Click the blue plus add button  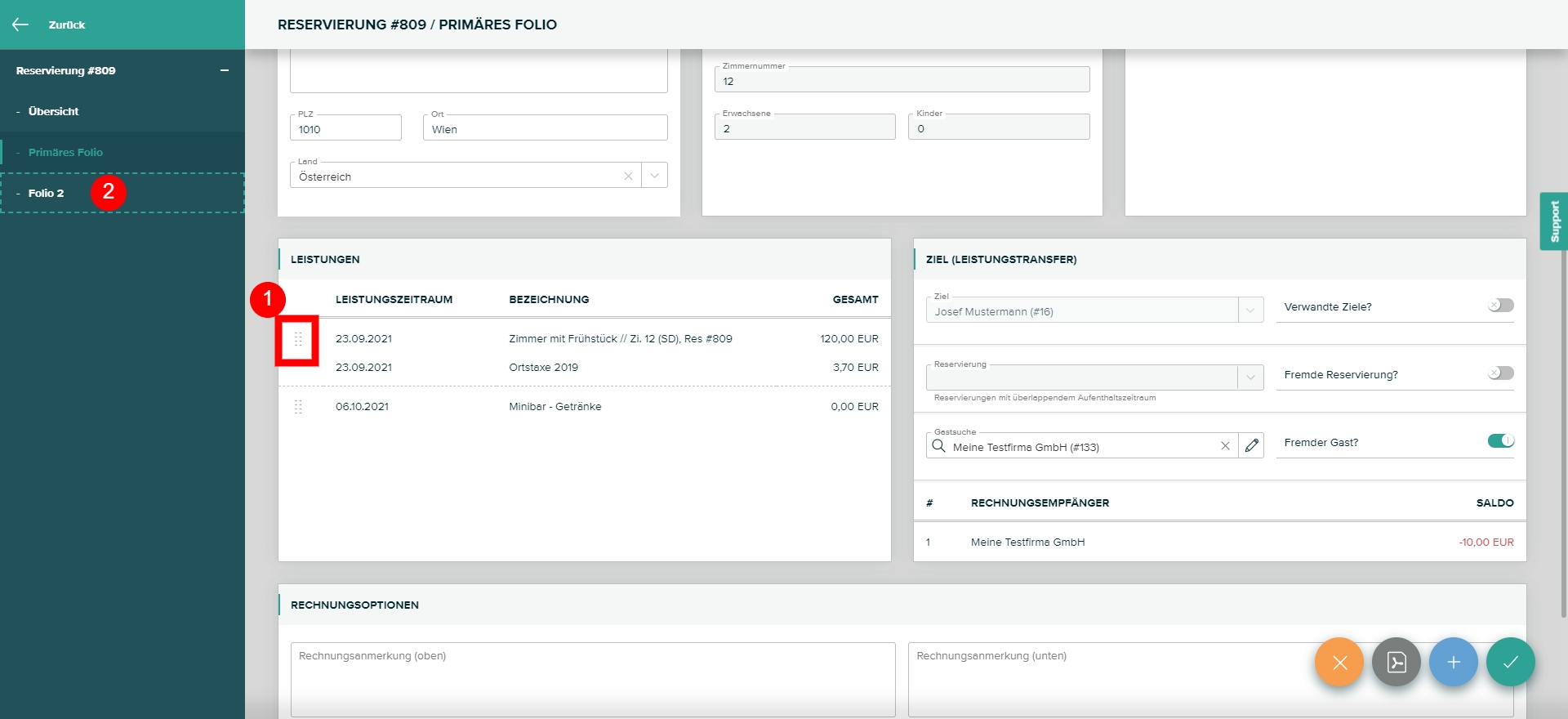1454,662
